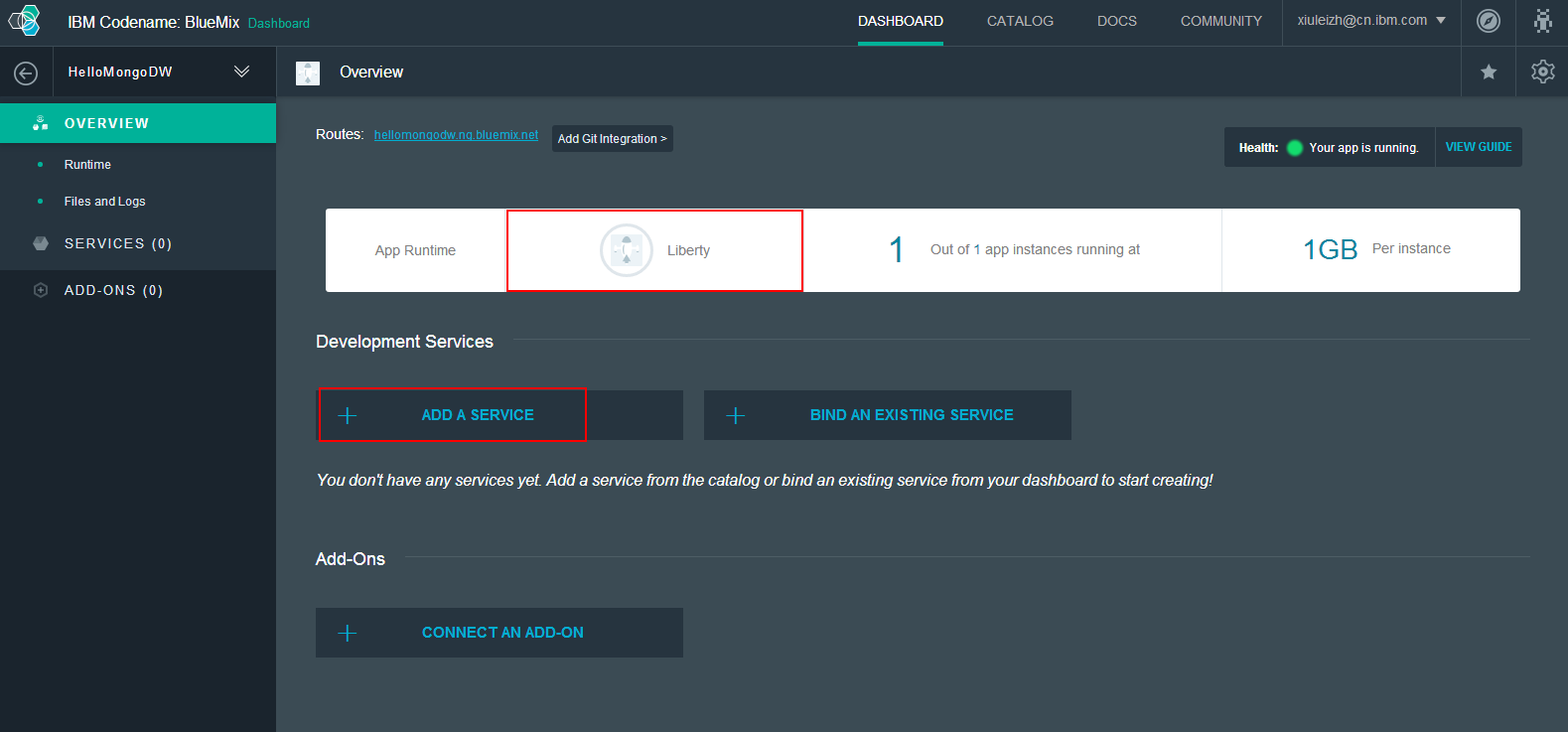Click the App Runtime label
Screen dimensions: 1568x732
tap(415, 250)
